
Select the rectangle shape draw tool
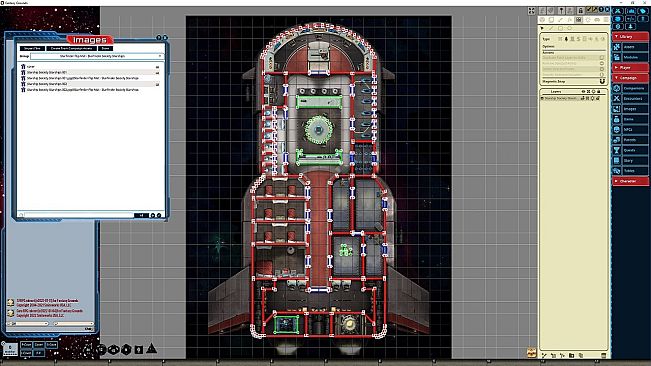coord(560,28)
